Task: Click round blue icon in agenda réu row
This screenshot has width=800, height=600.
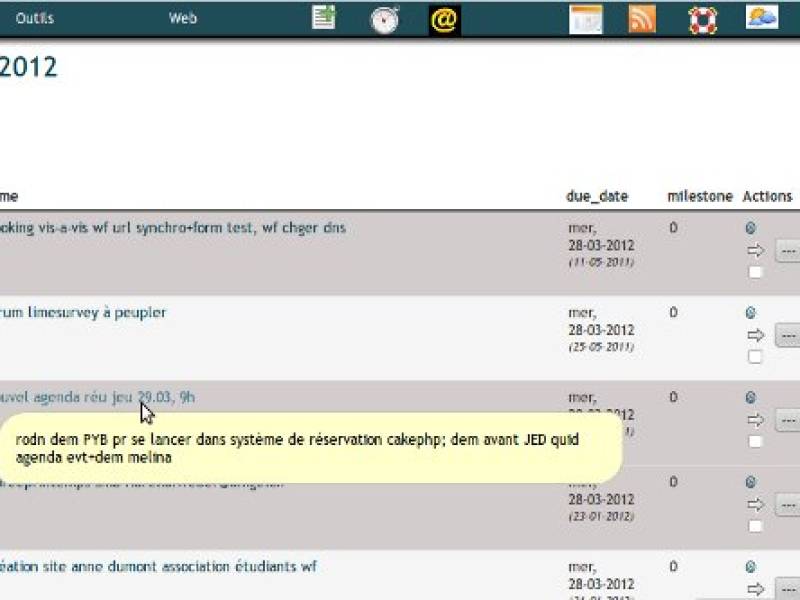Action: [750, 397]
